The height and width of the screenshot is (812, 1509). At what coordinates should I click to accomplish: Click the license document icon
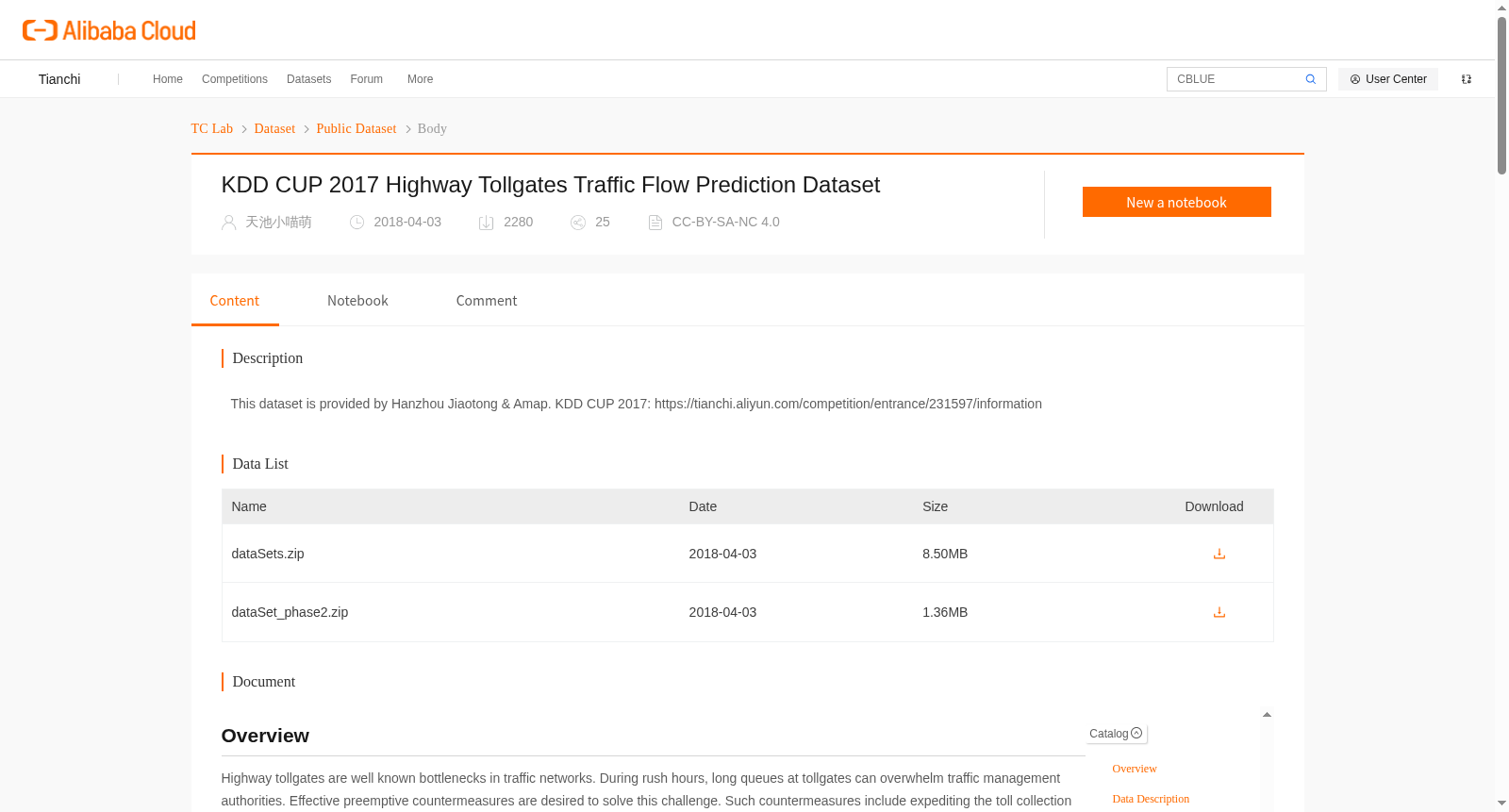655,223
